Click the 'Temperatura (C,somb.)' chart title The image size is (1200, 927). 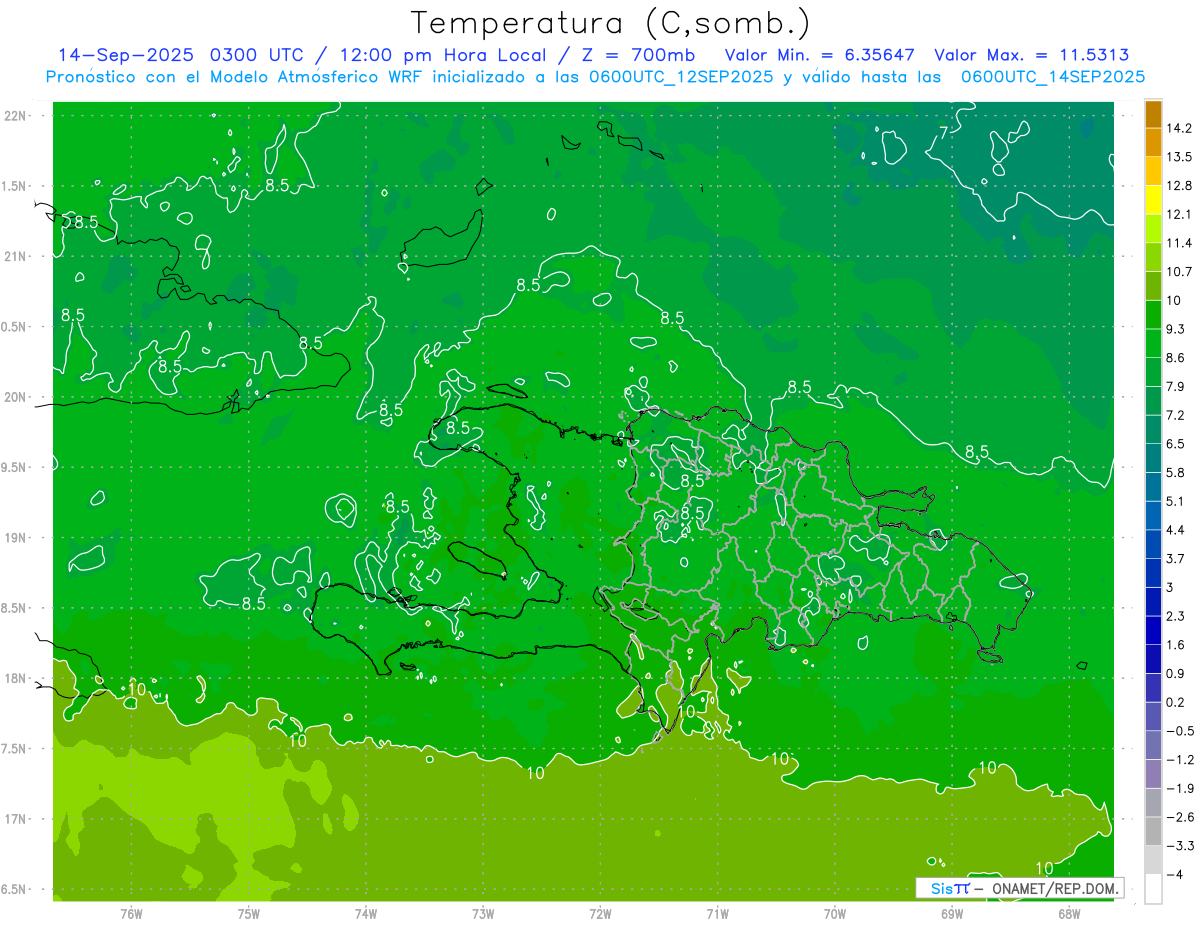coord(611,23)
